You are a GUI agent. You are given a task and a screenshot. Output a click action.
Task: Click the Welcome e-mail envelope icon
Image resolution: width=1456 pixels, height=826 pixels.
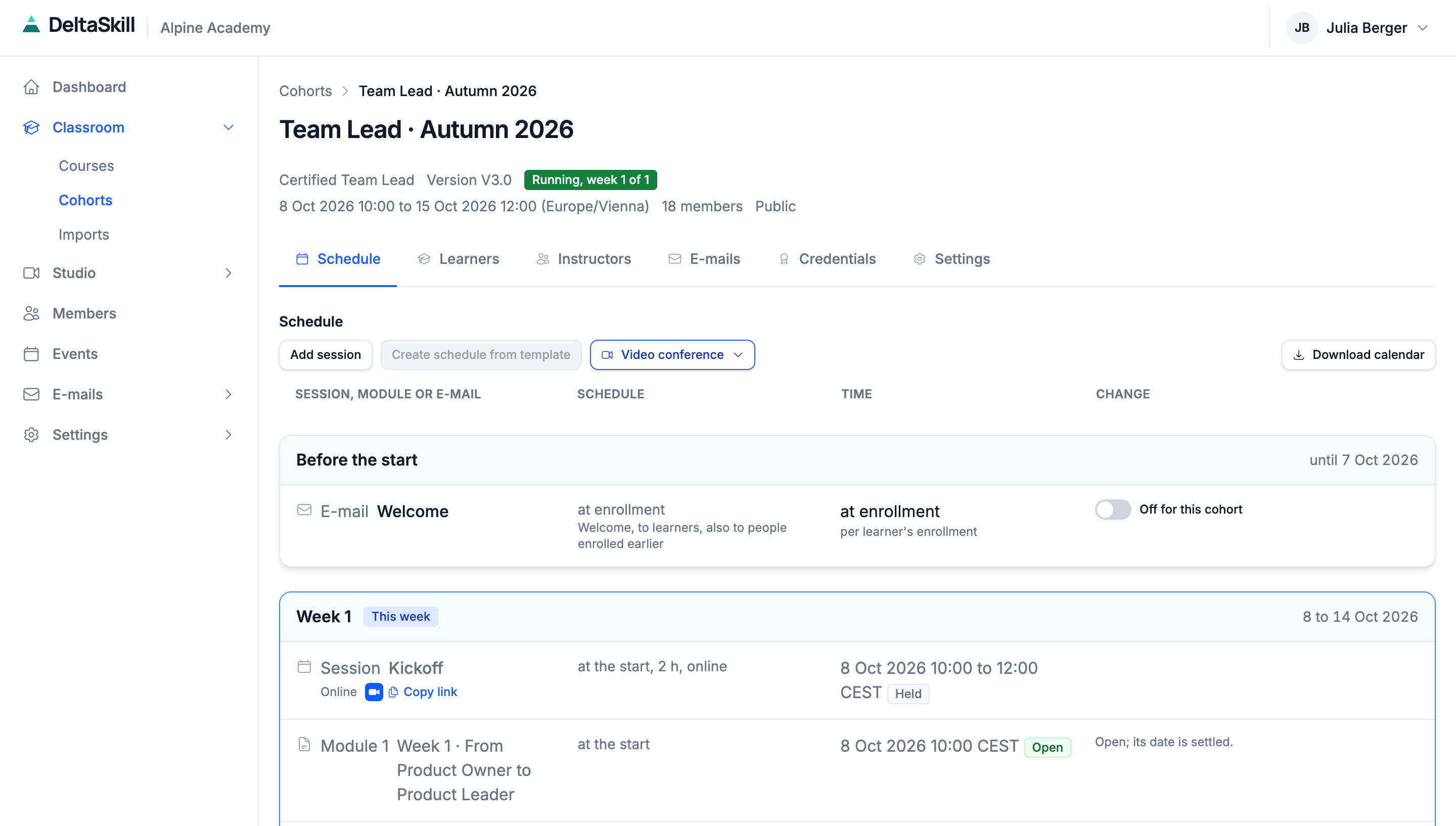click(304, 510)
